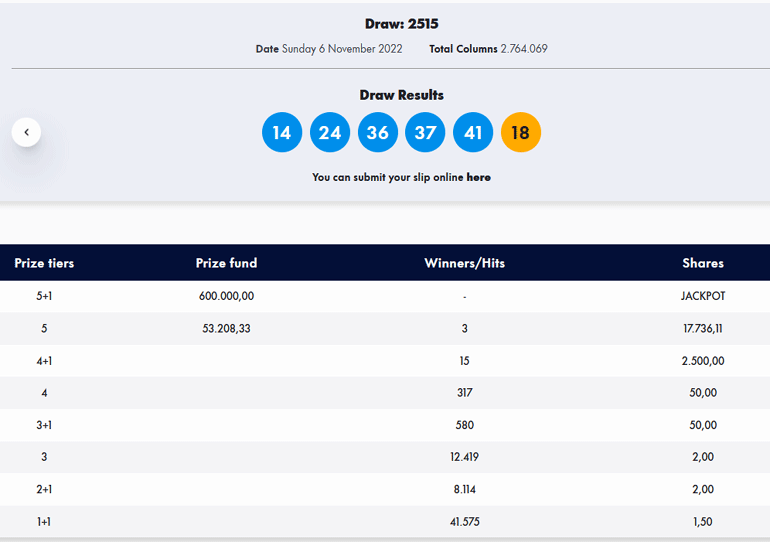Pick the blue ball numbered 37
Viewport: 770px width, 542px height.
point(425,133)
